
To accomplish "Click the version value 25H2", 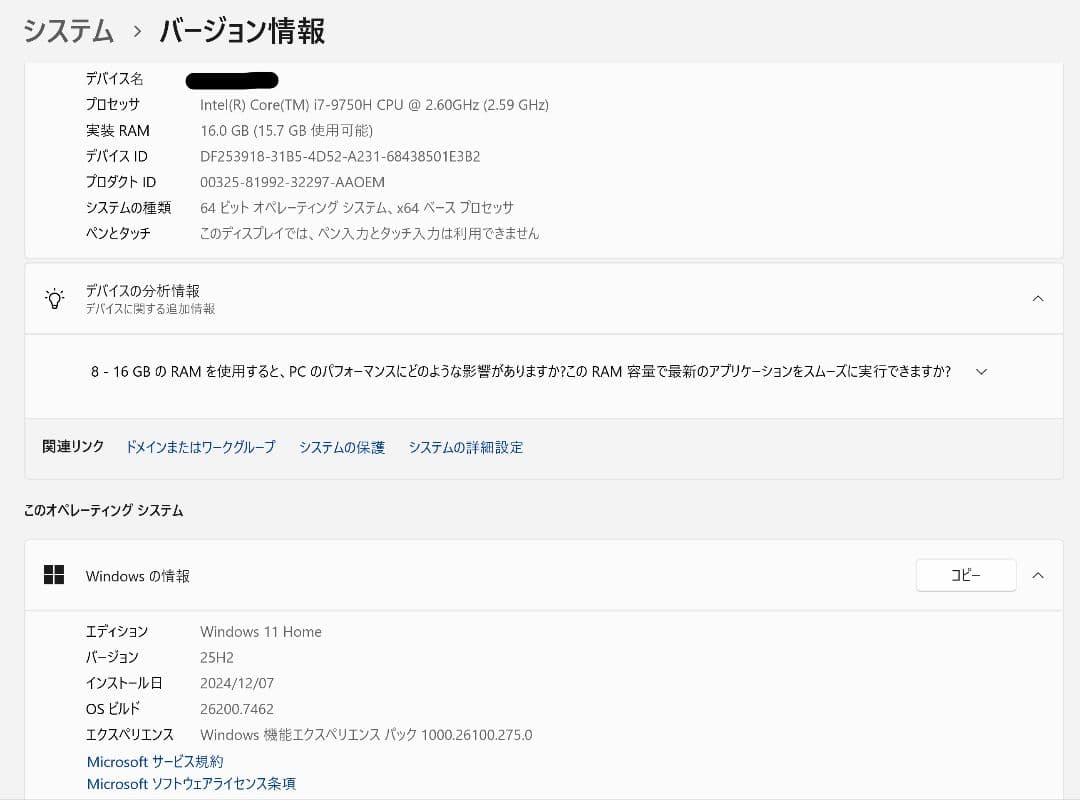I will point(217,657).
